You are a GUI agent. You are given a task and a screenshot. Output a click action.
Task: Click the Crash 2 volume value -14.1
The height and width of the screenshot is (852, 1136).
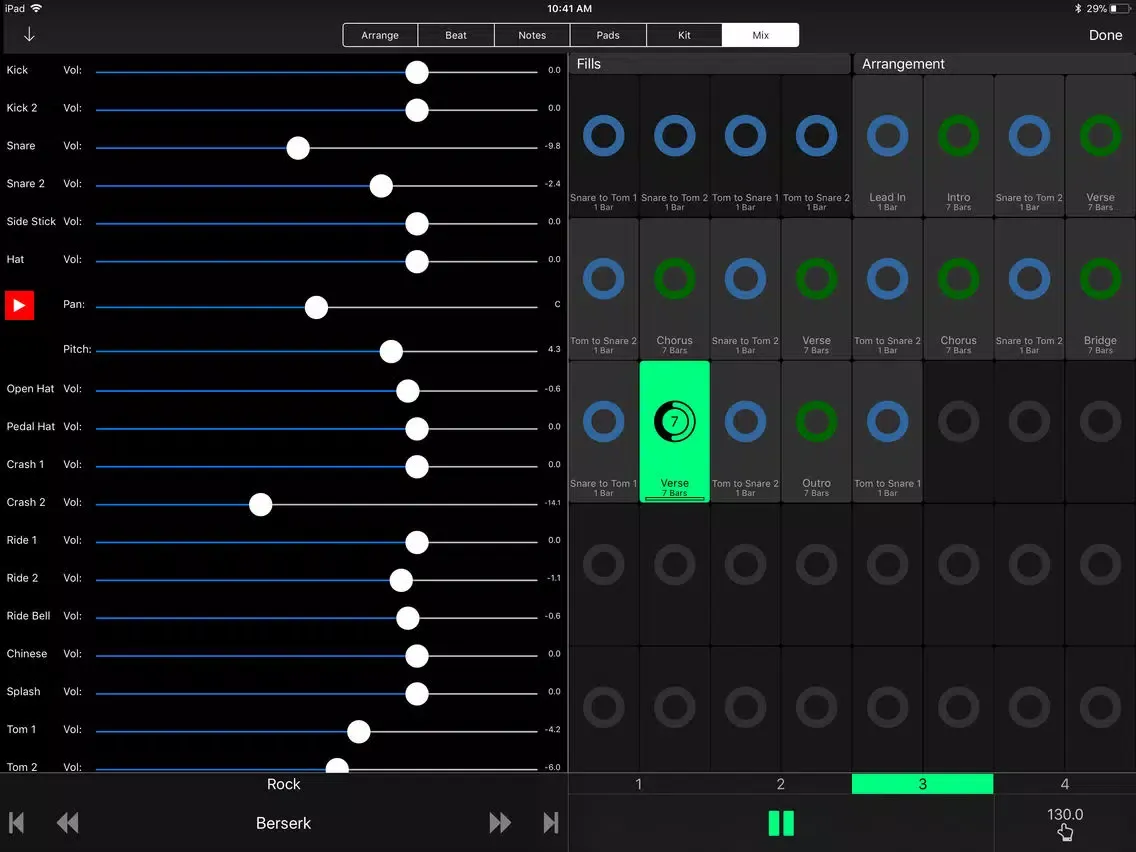(x=553, y=502)
